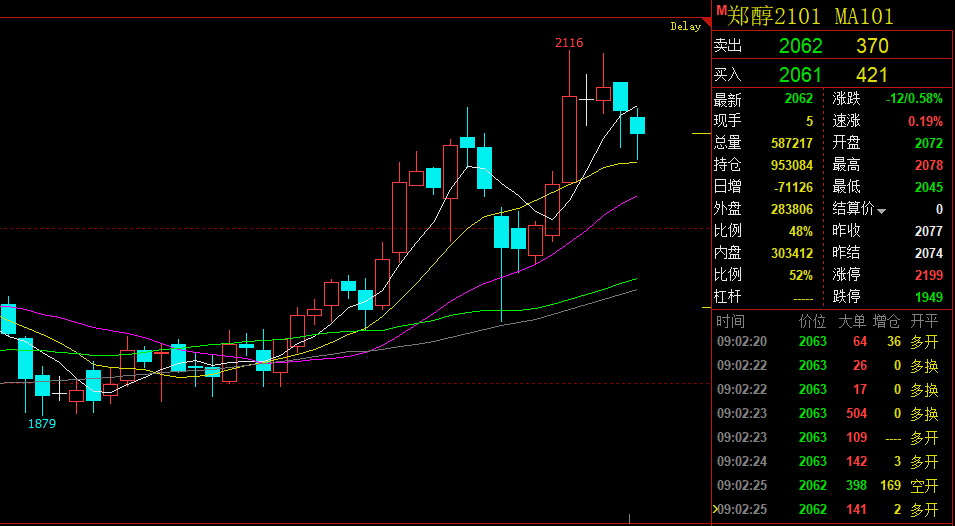Click the large order value 109
Viewport: 955px width, 526px height.
(856, 438)
